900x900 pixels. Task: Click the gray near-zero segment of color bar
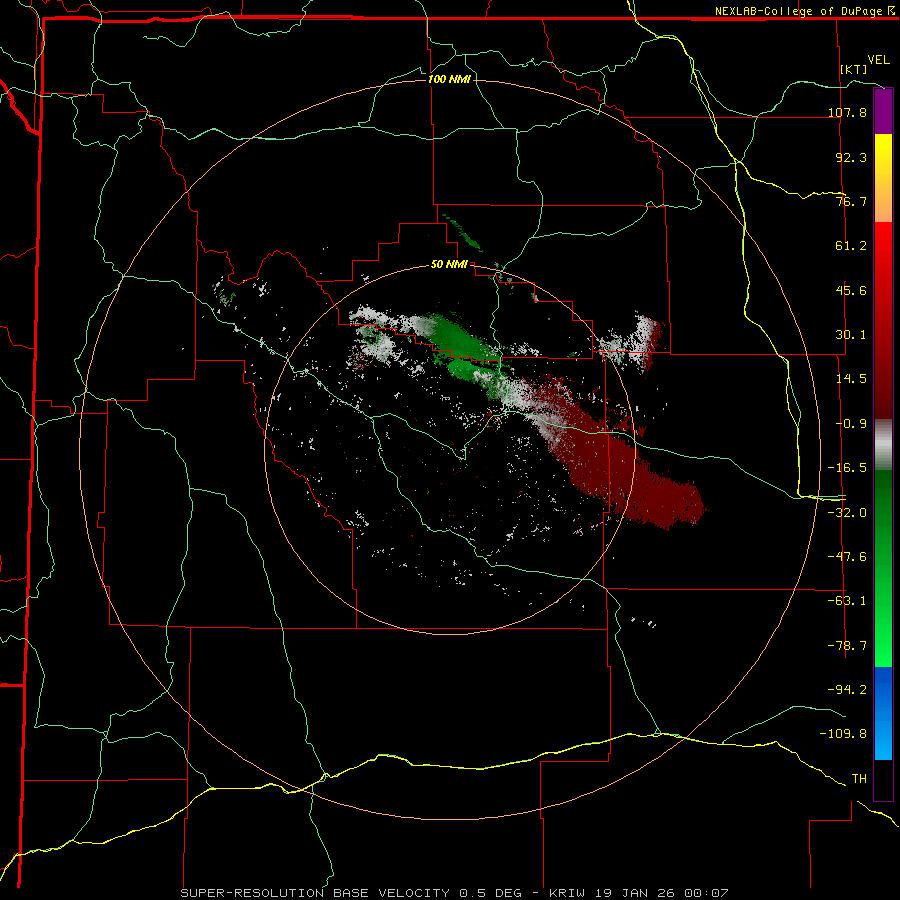883,445
